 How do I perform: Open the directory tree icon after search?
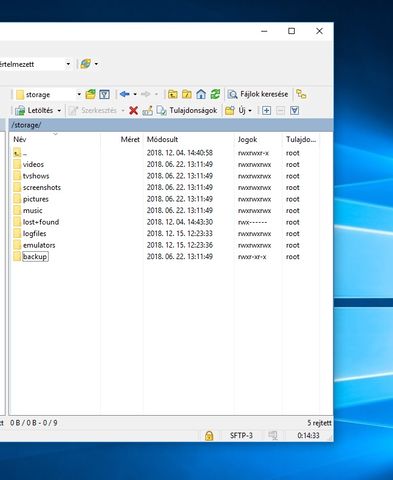click(x=301, y=94)
